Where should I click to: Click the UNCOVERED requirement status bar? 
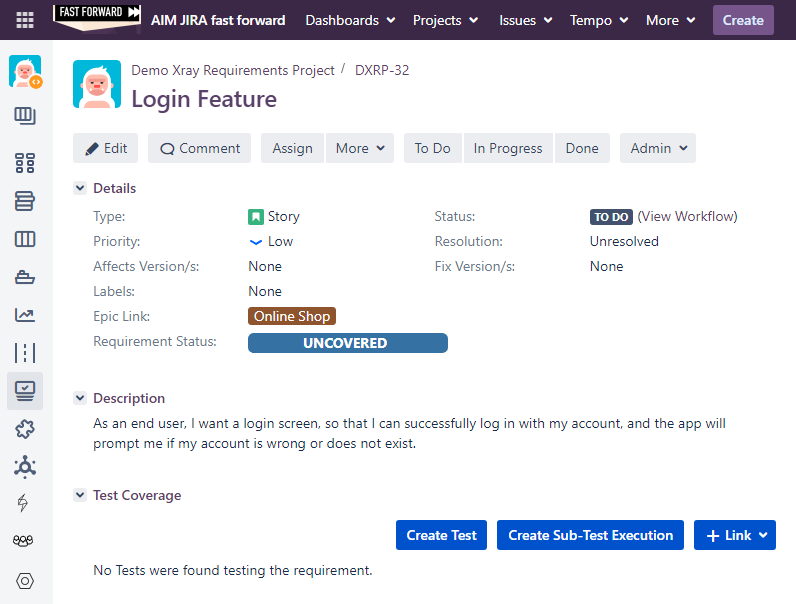(348, 343)
